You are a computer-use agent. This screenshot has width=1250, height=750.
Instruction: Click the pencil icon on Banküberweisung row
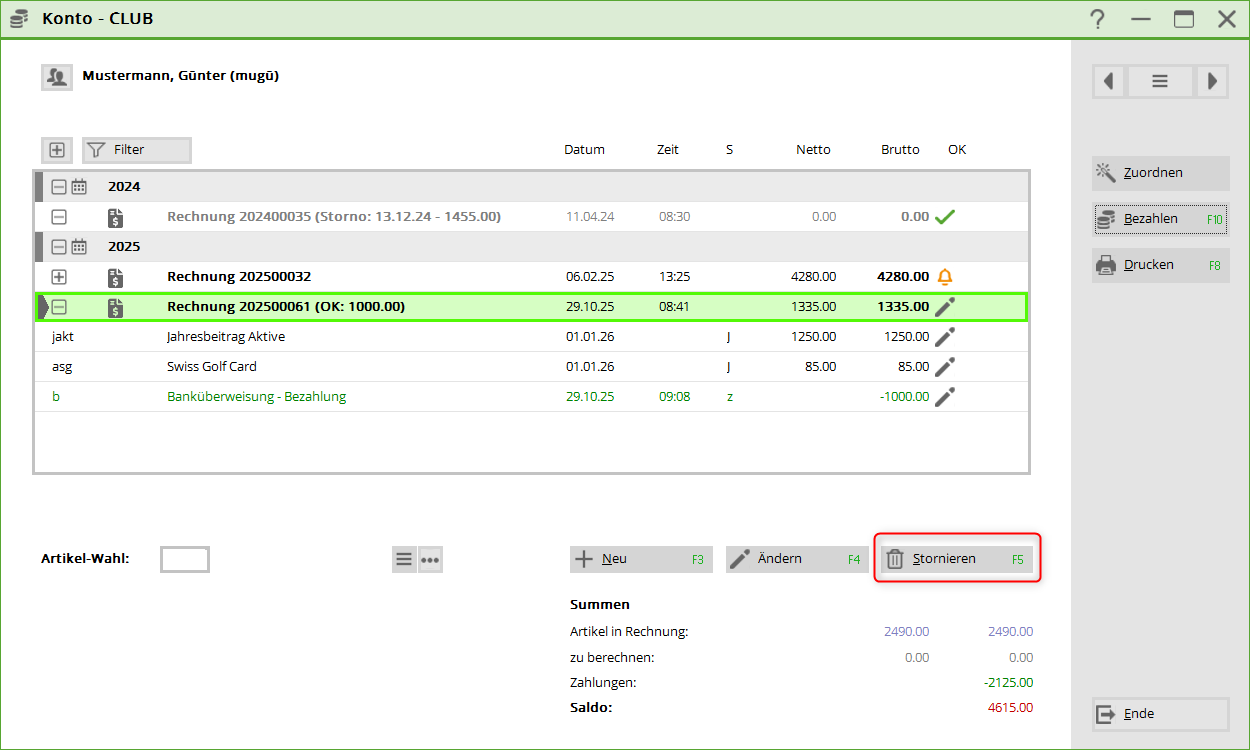coord(944,397)
